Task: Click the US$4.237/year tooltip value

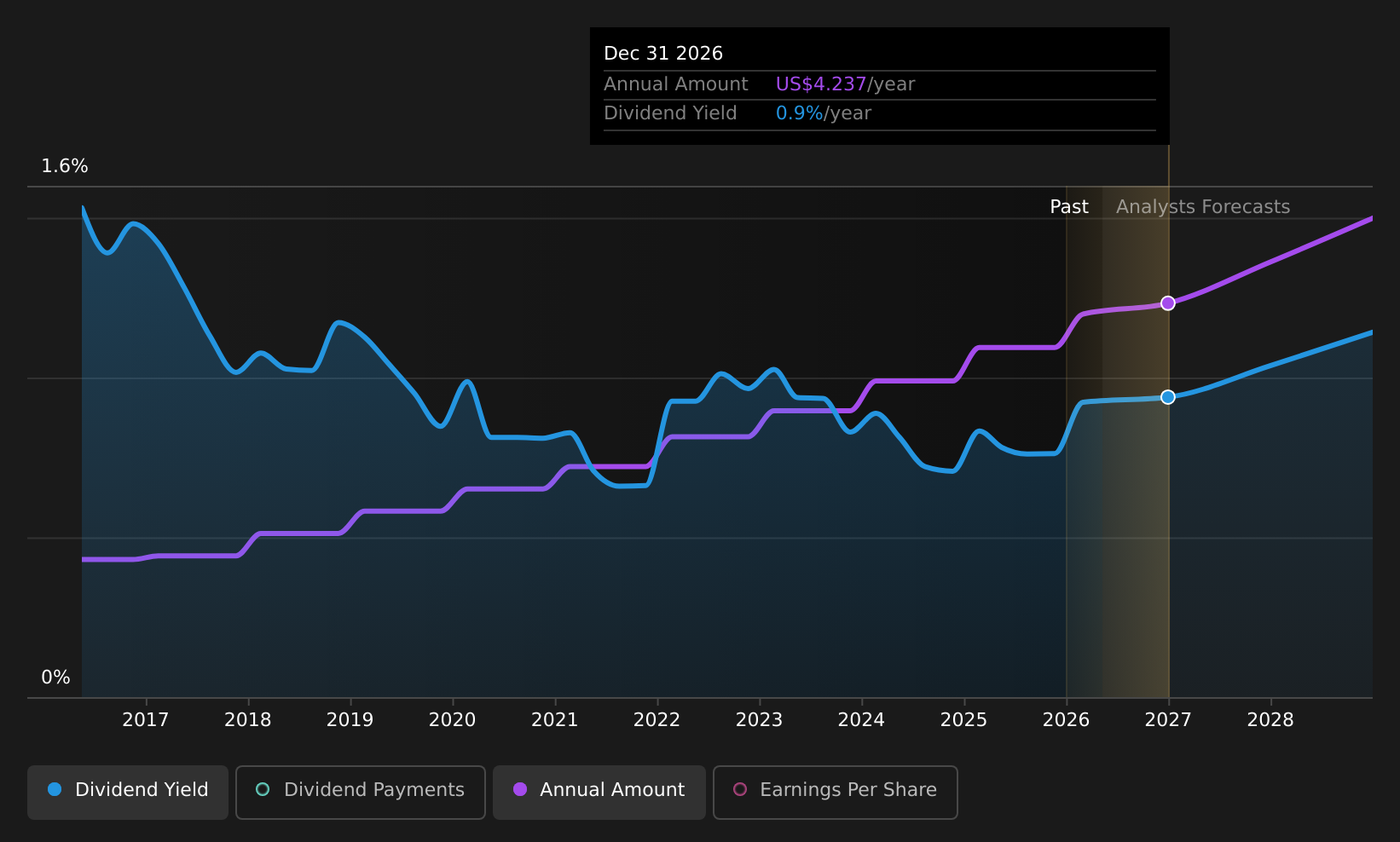Action: pos(845,84)
